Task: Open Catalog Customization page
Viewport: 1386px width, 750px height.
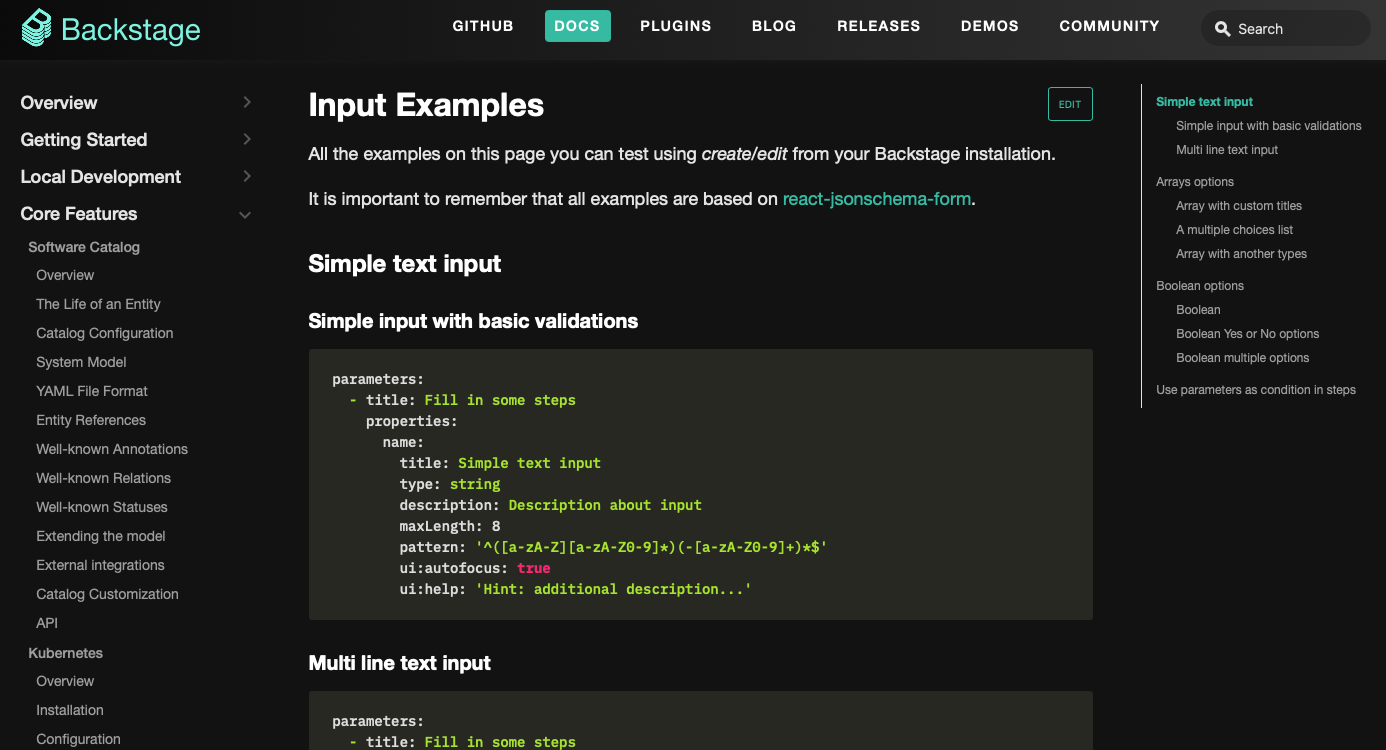Action: [107, 594]
